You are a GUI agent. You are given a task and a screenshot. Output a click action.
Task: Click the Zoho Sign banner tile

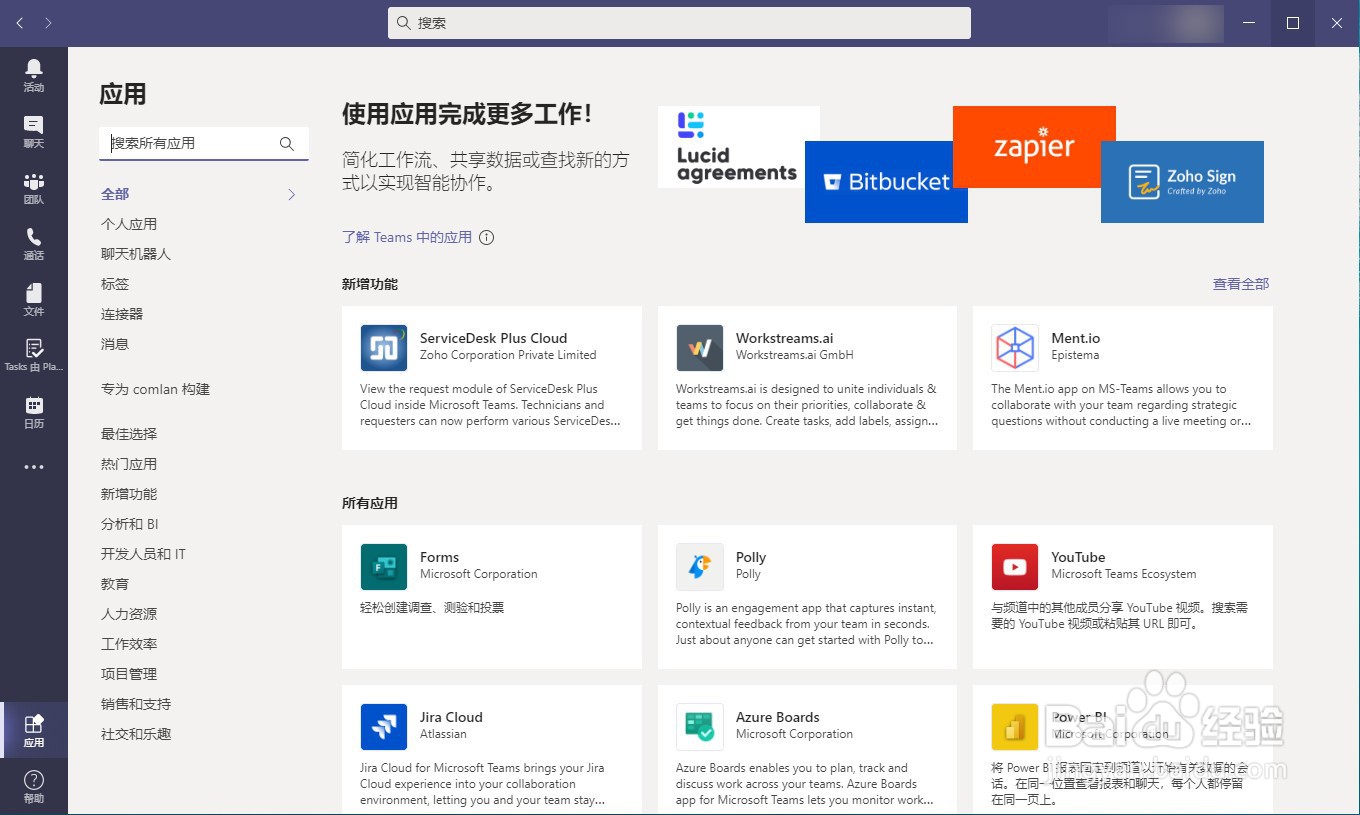pos(1182,182)
